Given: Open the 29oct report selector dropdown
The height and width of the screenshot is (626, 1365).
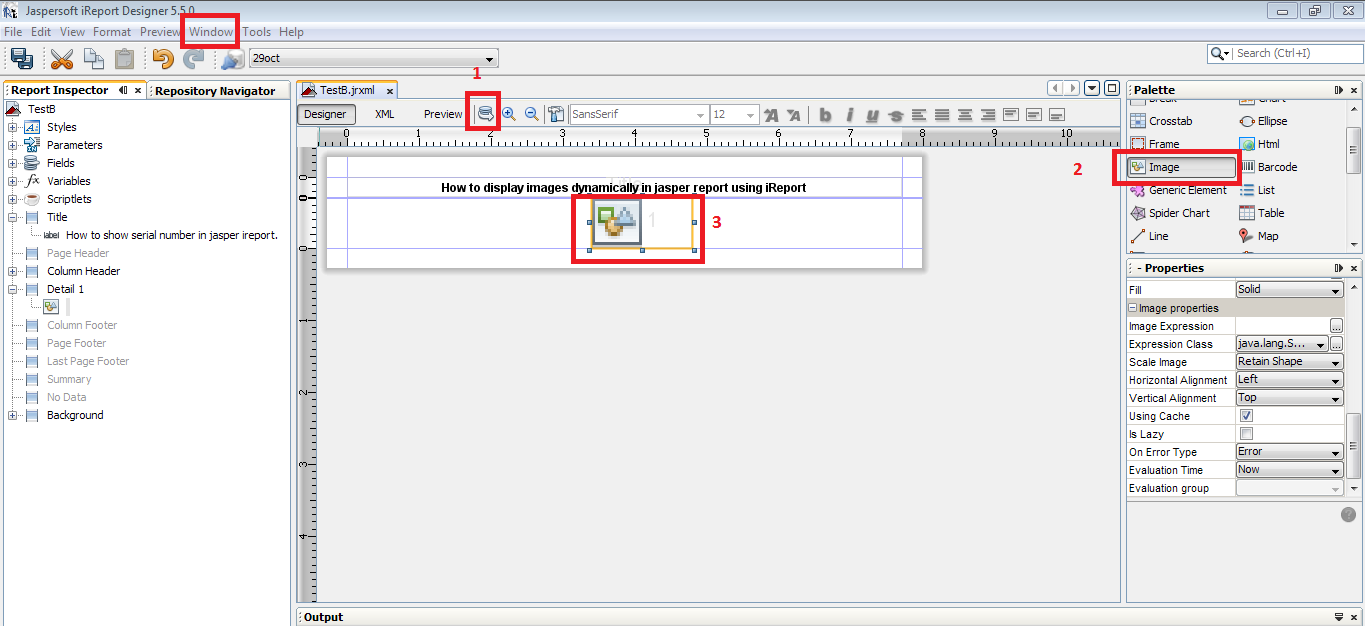Looking at the screenshot, I should point(487,58).
